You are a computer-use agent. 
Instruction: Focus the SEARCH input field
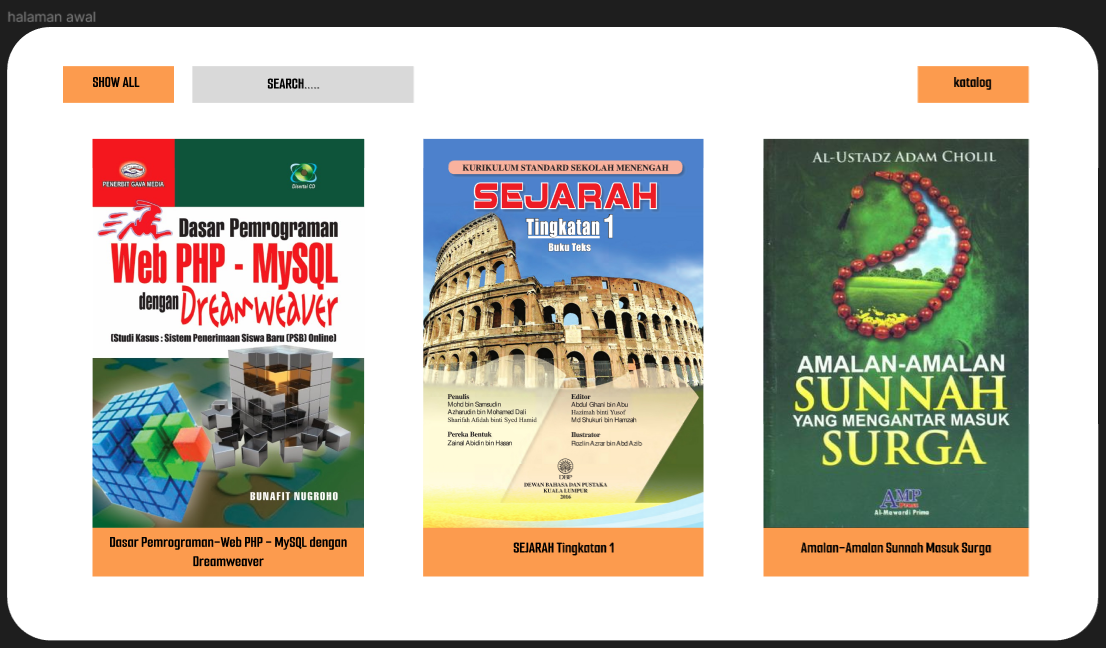tap(303, 85)
